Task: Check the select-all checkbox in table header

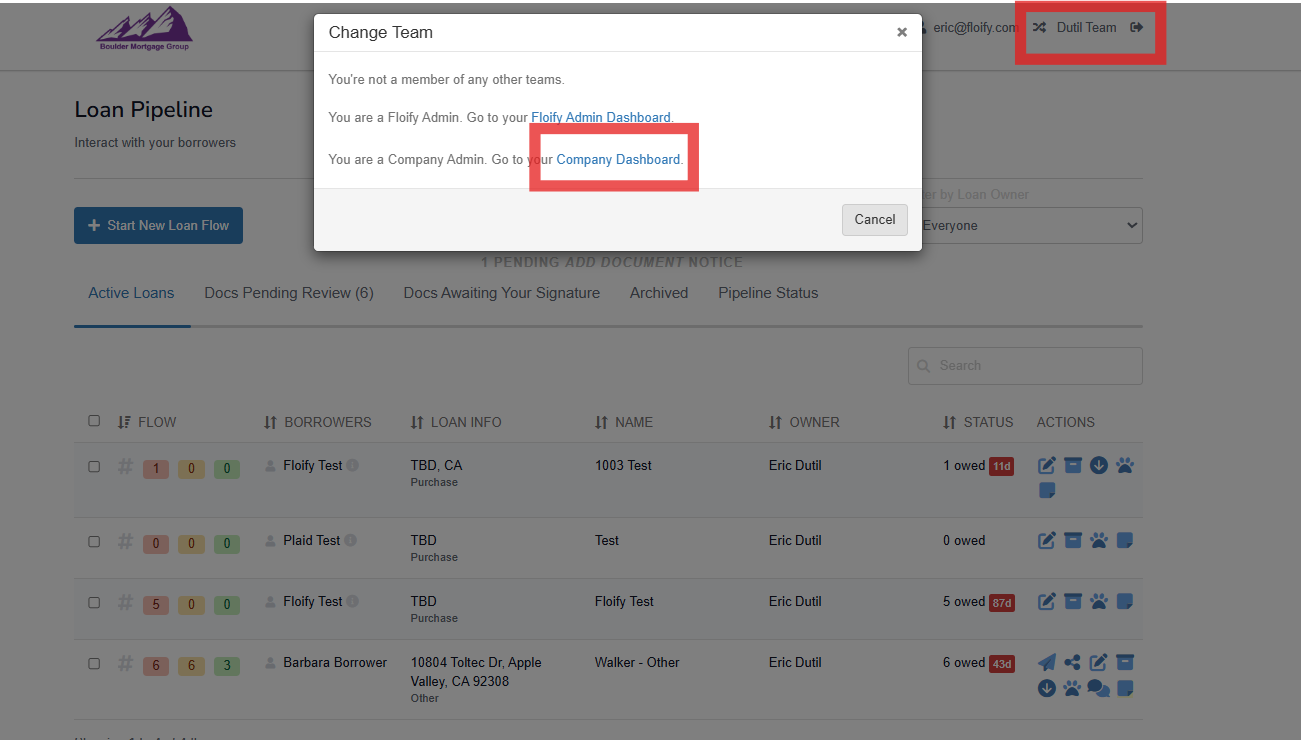Action: (94, 421)
